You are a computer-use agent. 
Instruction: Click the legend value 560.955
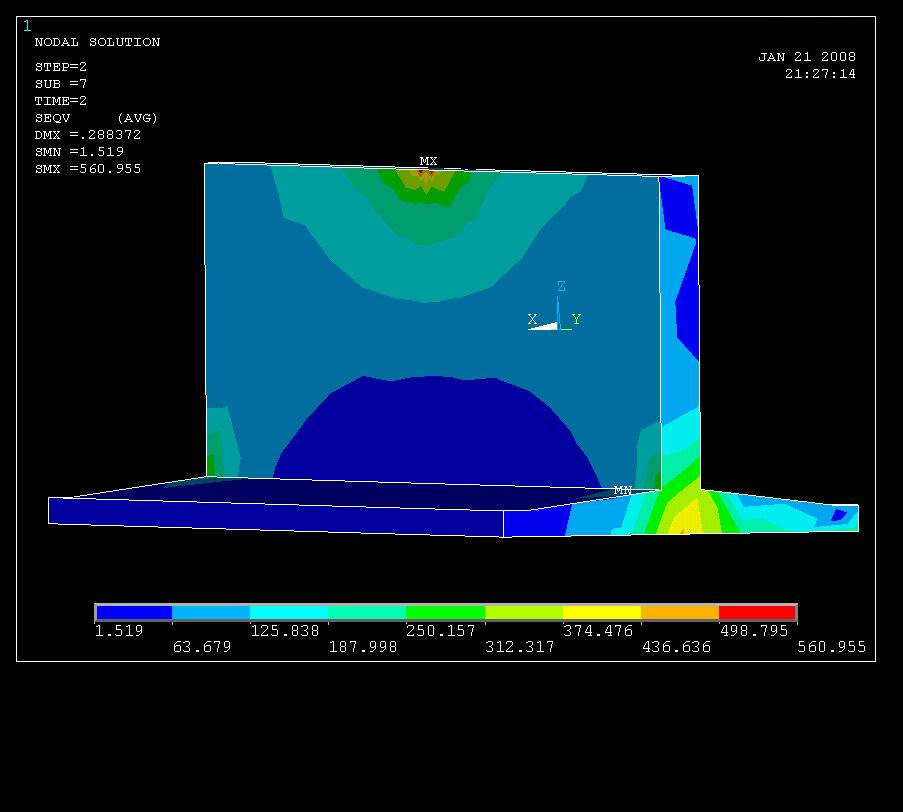832,647
